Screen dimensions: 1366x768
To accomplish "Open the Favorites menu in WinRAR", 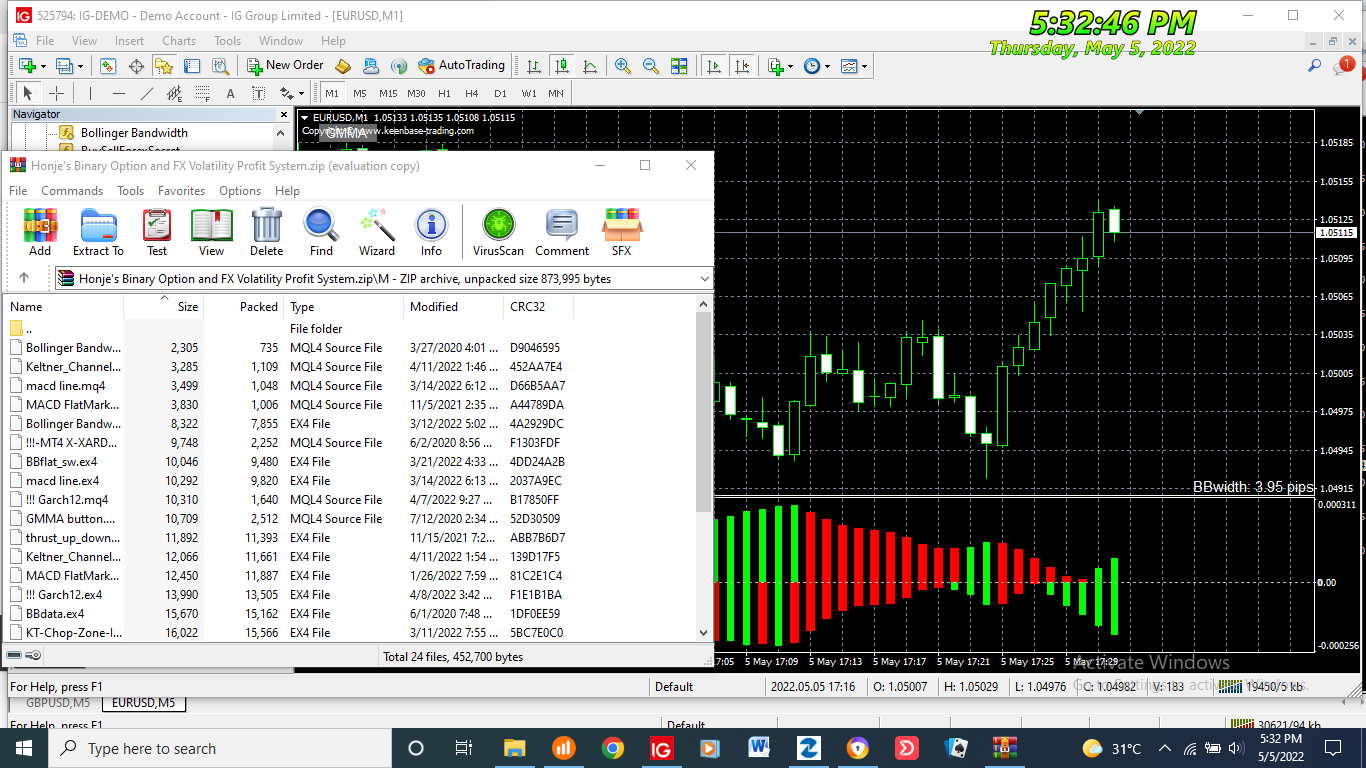I will point(181,191).
